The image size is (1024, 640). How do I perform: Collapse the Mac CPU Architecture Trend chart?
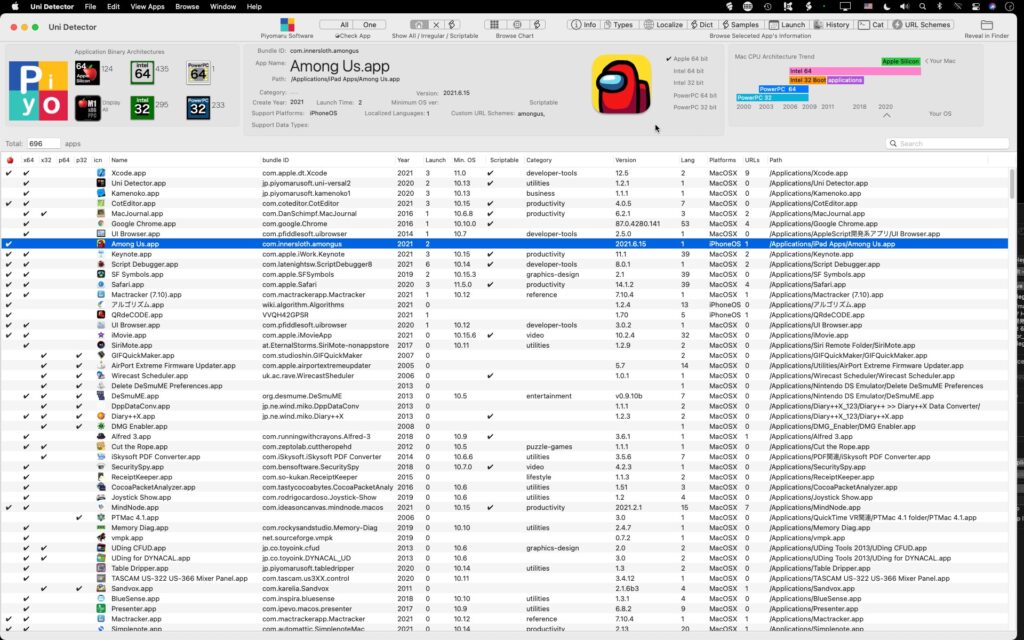(886, 114)
